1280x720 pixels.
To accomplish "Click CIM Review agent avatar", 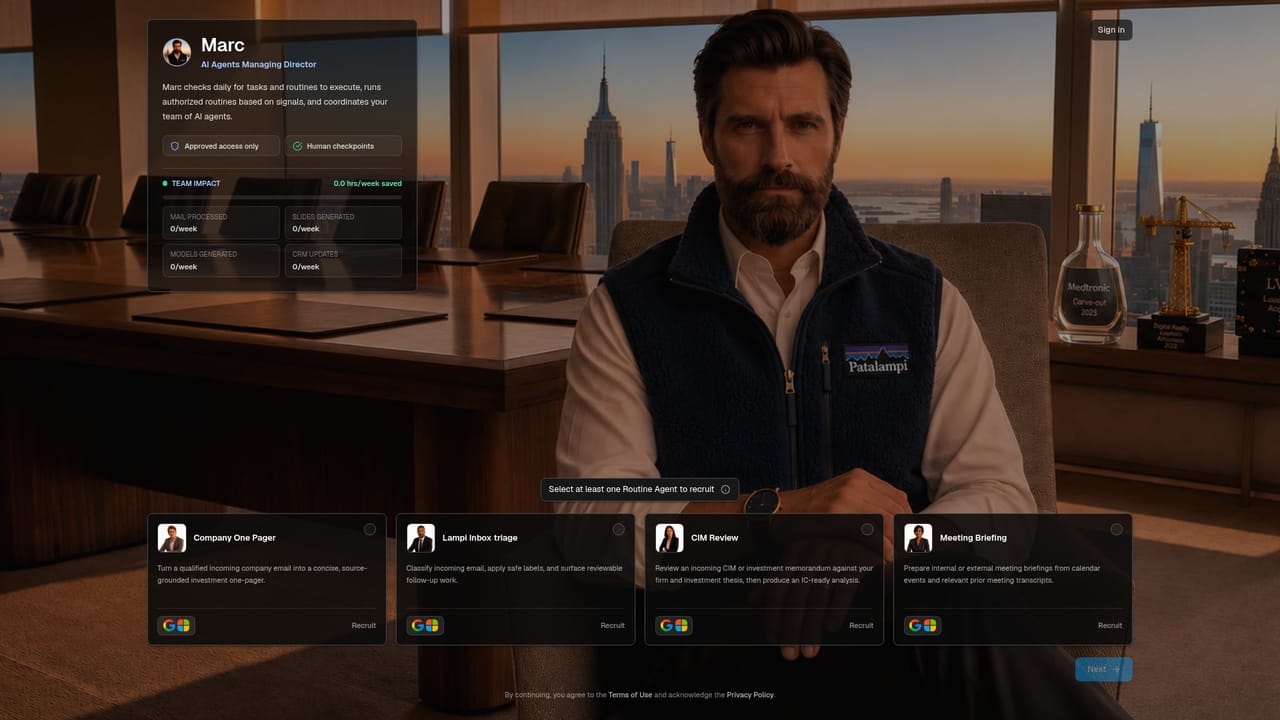I will click(x=669, y=538).
